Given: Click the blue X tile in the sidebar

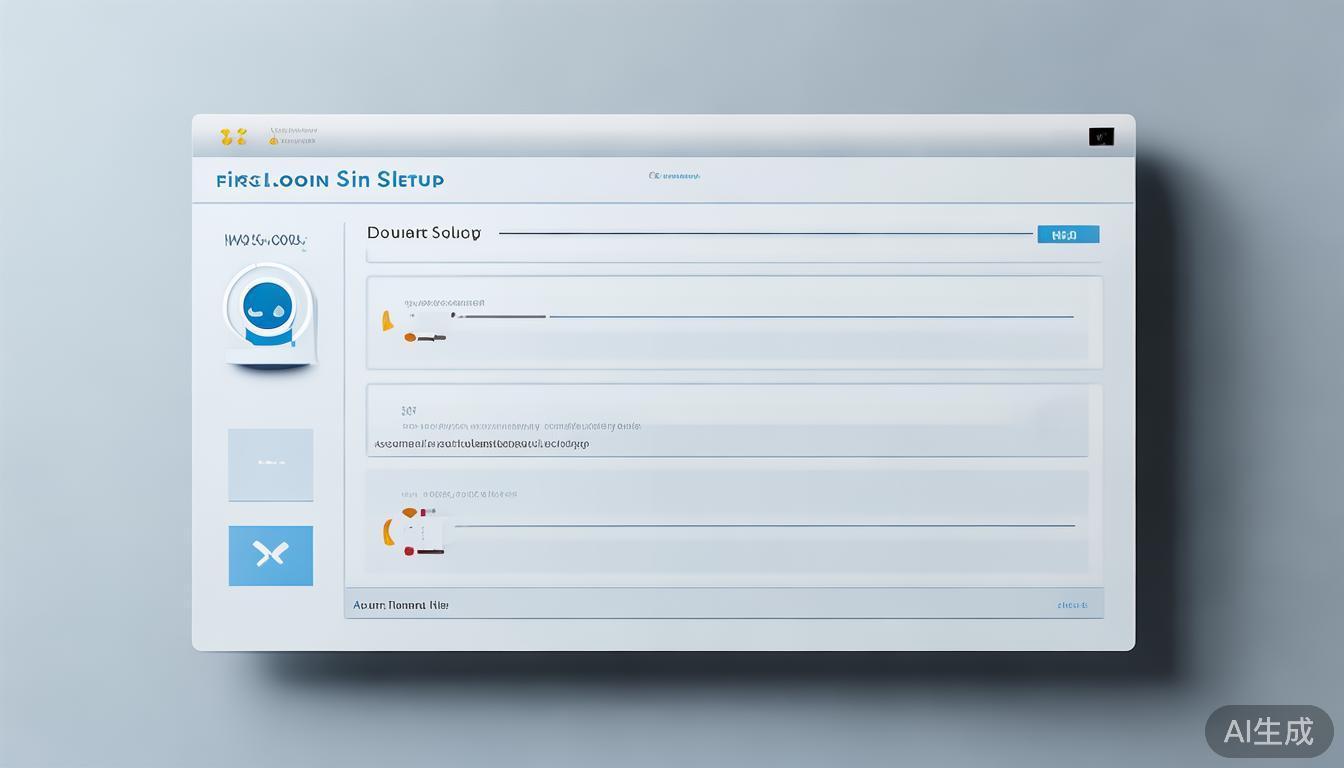Looking at the screenshot, I should (270, 555).
